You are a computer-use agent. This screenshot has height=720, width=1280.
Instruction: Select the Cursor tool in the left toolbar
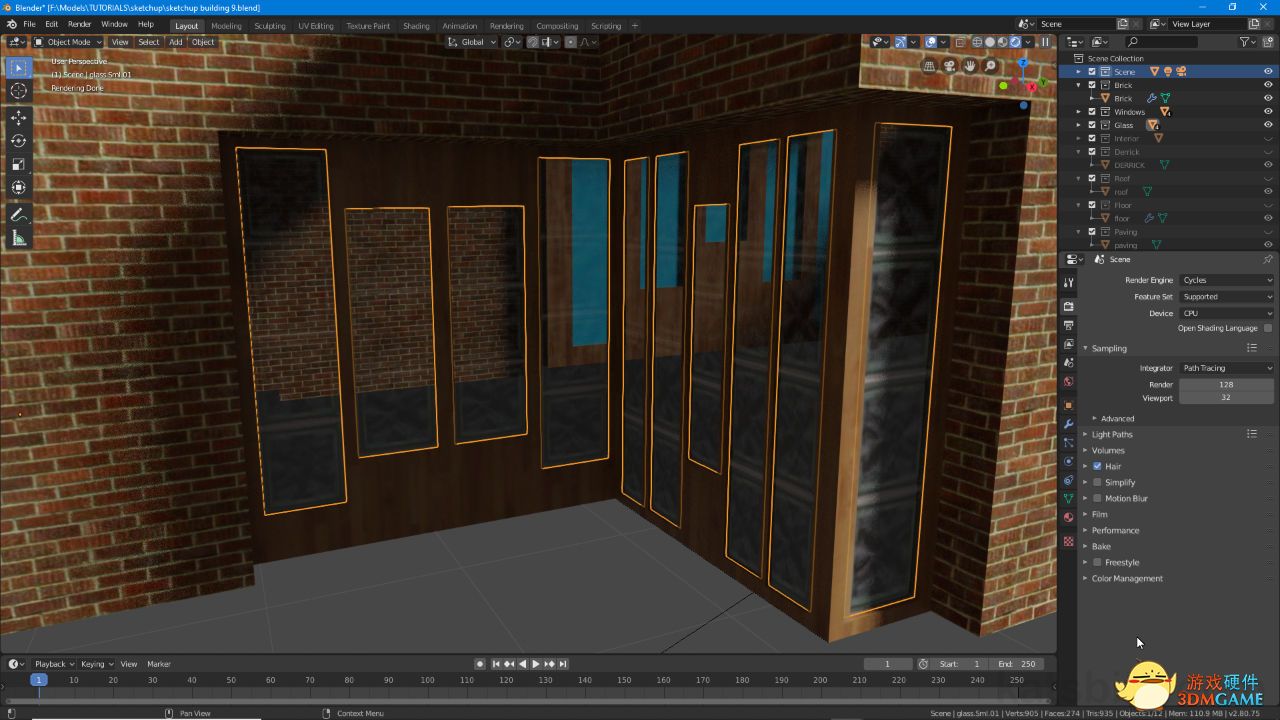coord(19,91)
